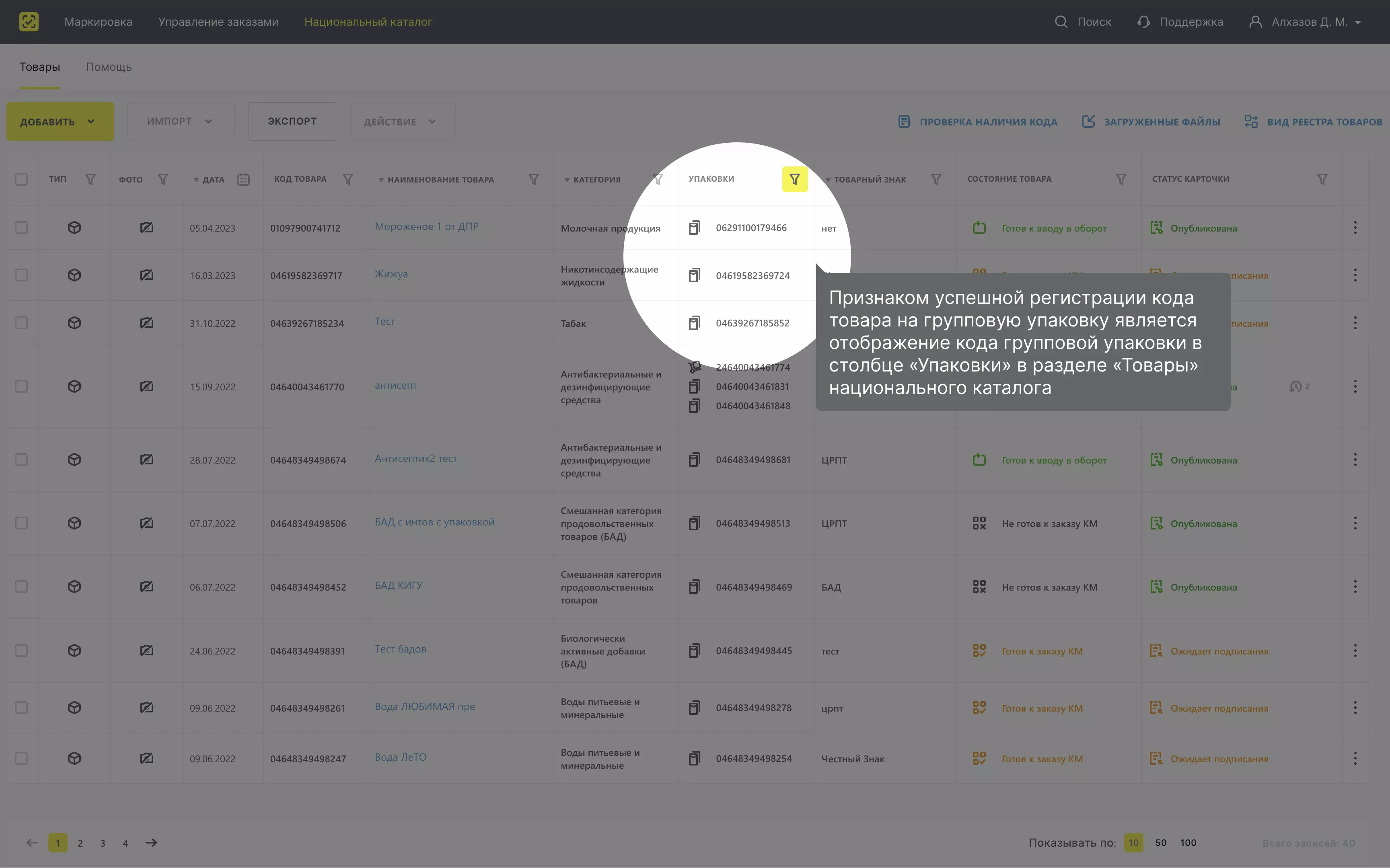The width and height of the screenshot is (1390, 868).
Task: Open Управление заказами menu item
Action: (218, 22)
